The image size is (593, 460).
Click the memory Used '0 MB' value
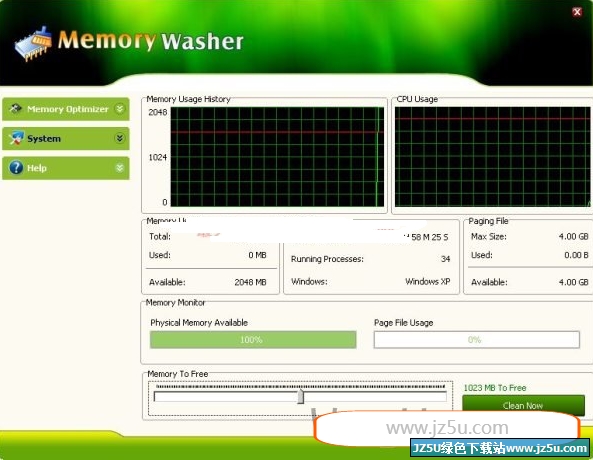pyautogui.click(x=258, y=255)
